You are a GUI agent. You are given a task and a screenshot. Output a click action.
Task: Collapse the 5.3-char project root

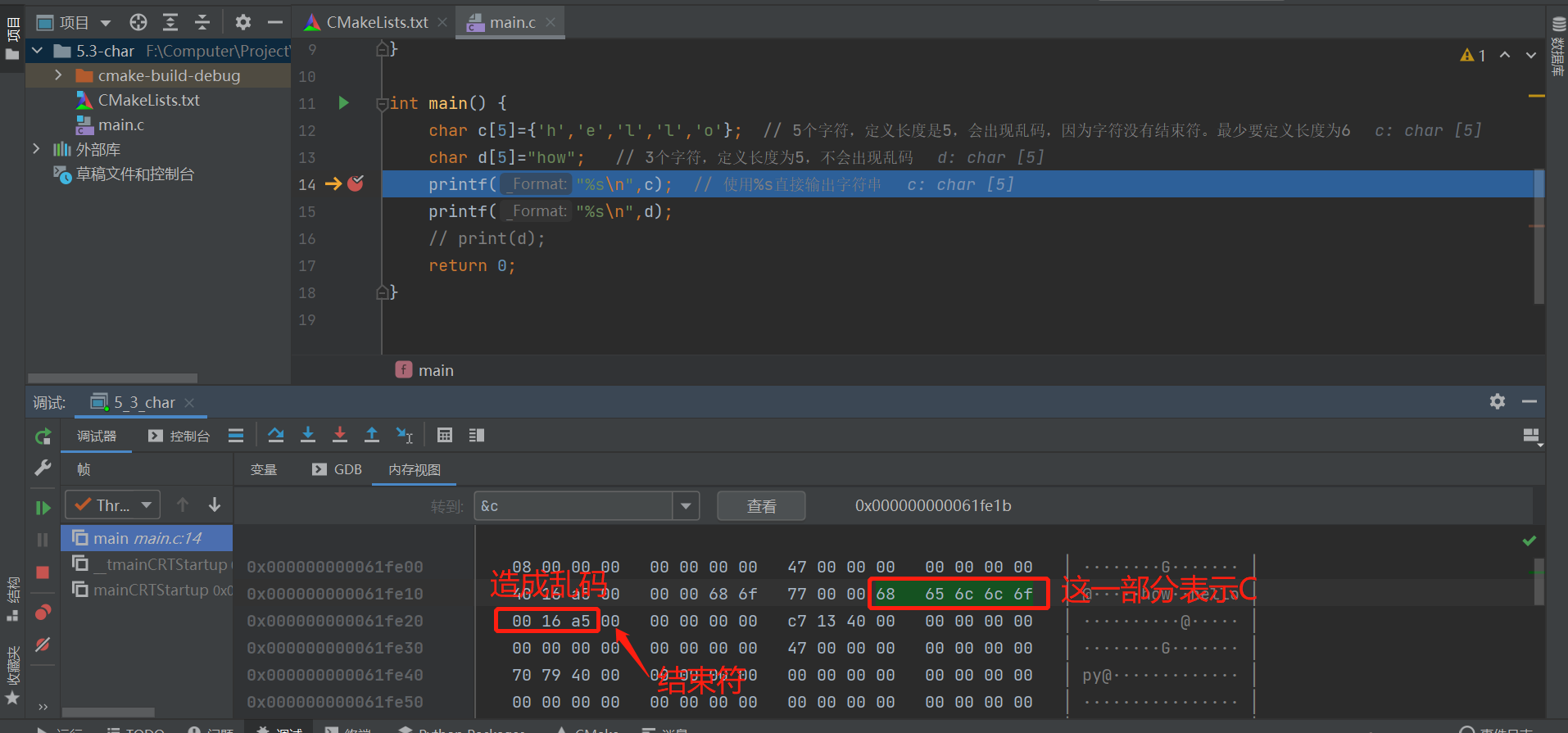point(37,51)
